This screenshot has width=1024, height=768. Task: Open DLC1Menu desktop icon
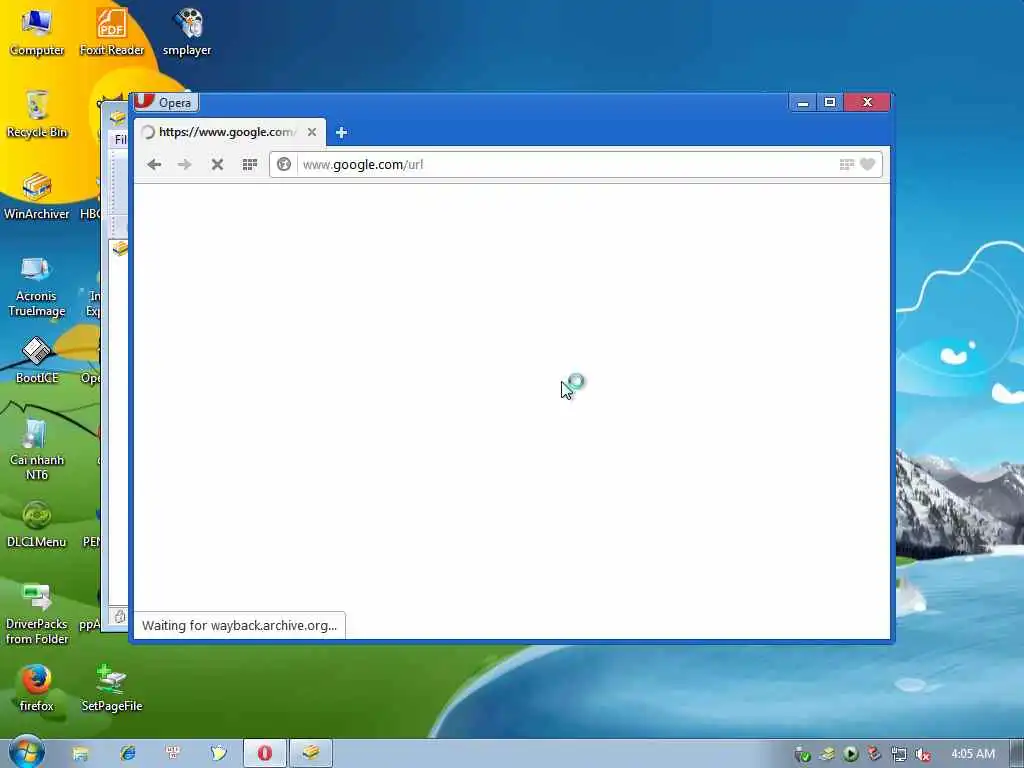click(37, 524)
